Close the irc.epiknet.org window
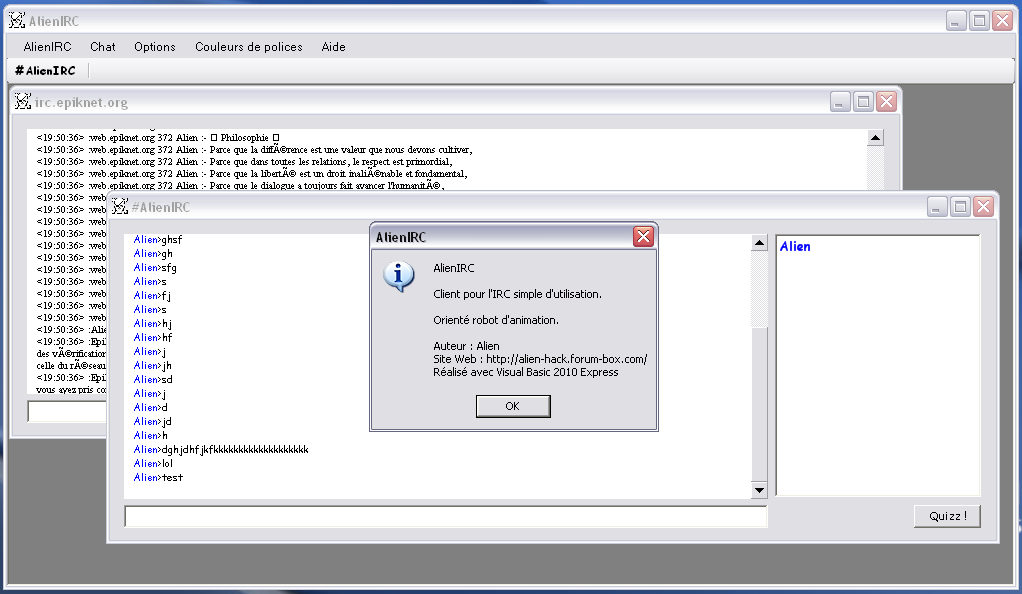1022x594 pixels. point(886,102)
